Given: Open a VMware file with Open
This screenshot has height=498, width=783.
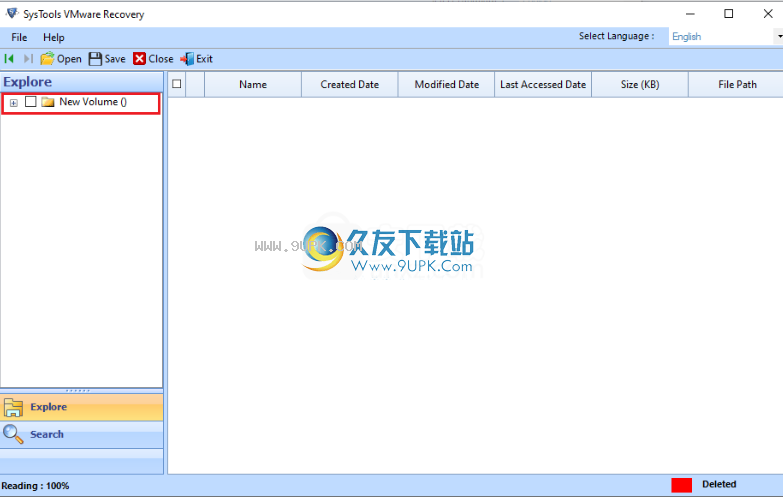Looking at the screenshot, I should point(61,59).
